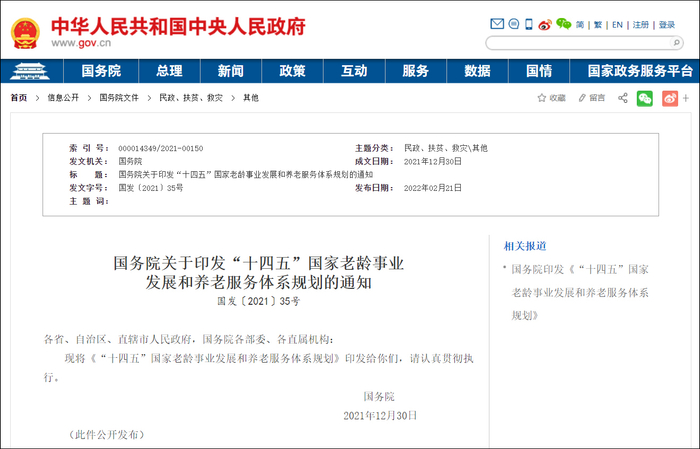Open the mail envelope icon
Screen dimensions: 700x449
tap(497, 24)
